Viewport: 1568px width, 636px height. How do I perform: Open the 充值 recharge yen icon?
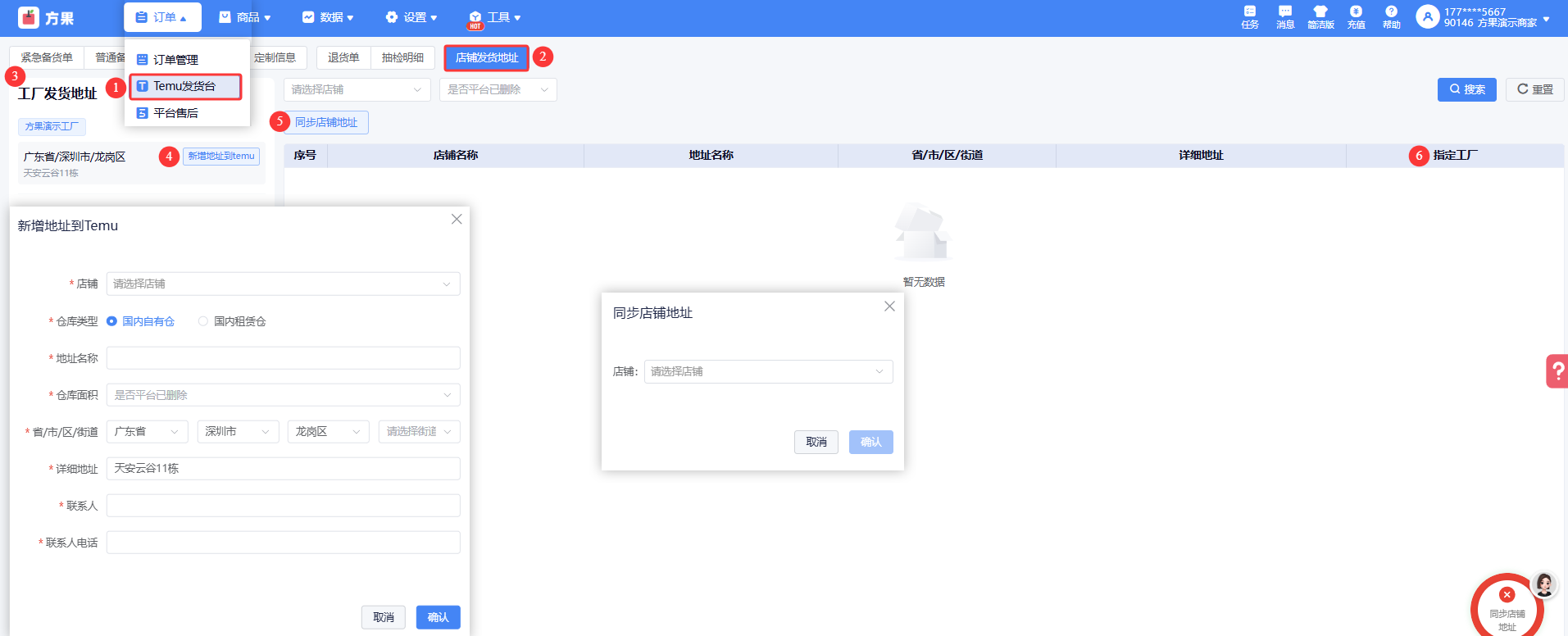pos(1357,17)
